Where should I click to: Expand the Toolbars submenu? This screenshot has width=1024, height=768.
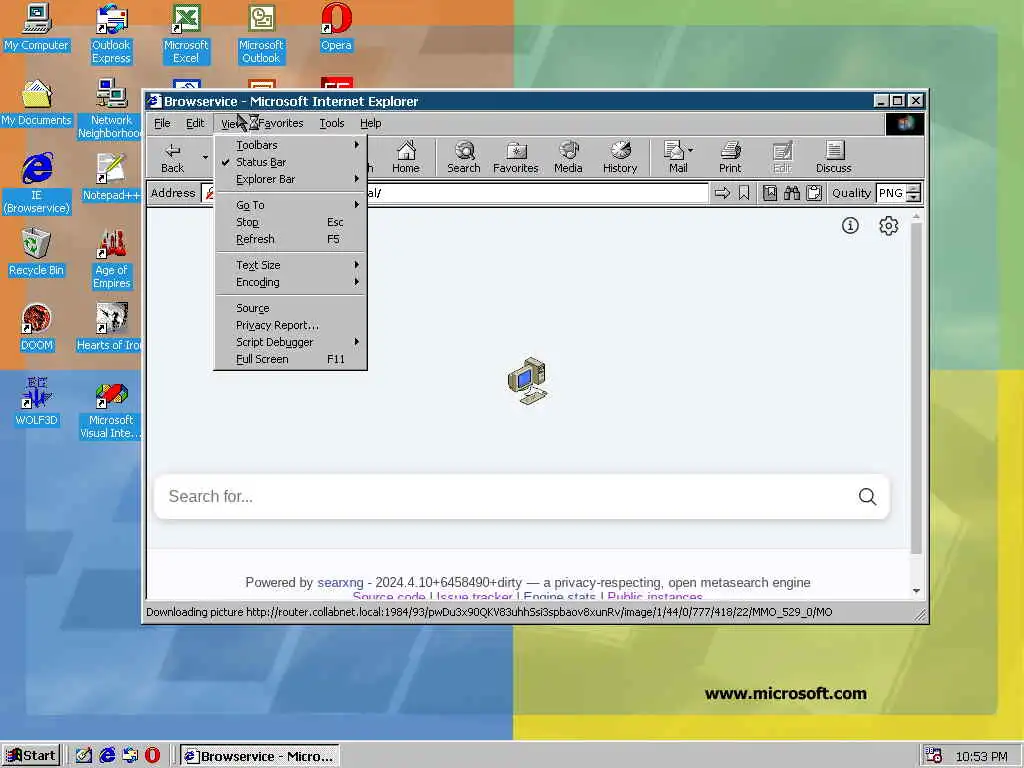point(291,145)
